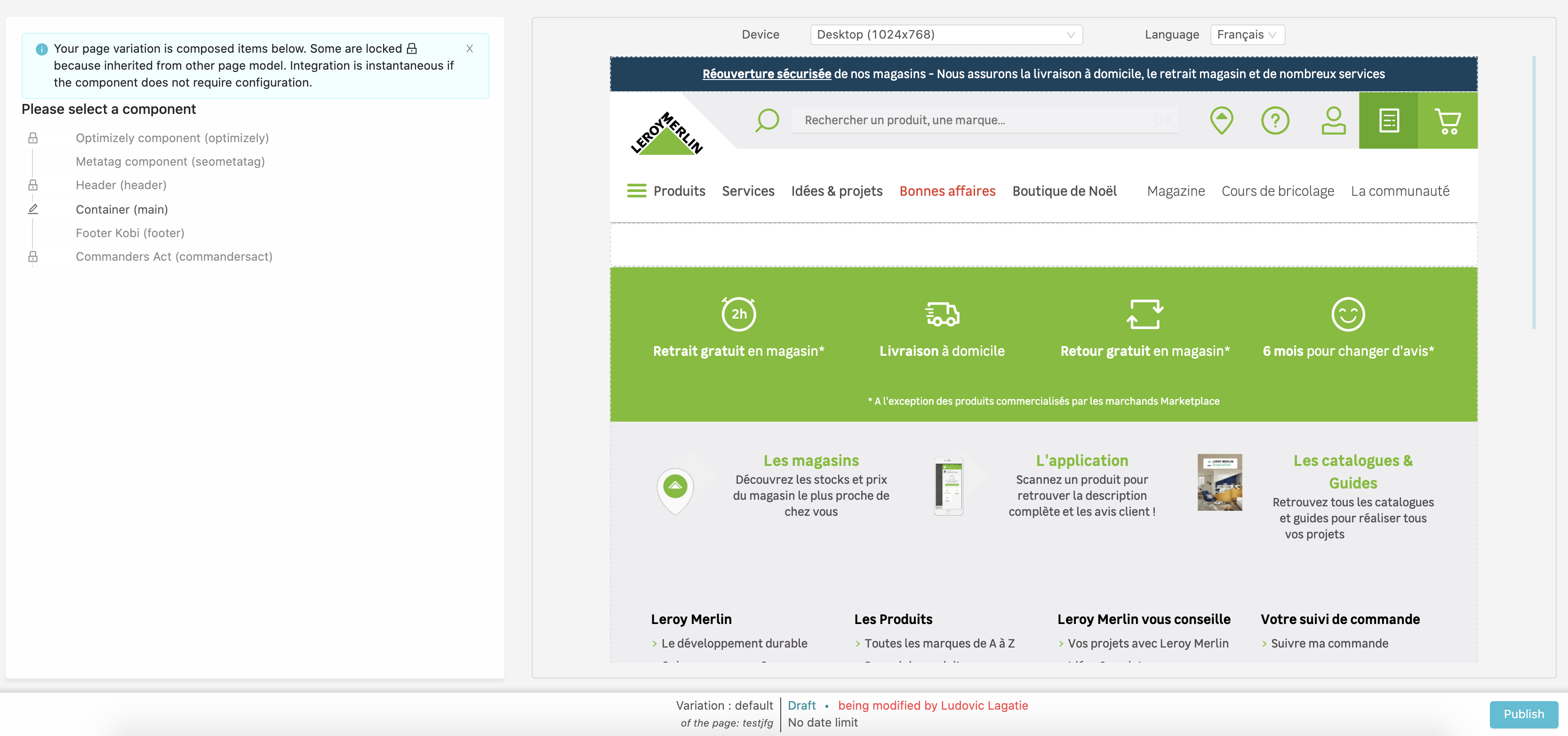Click Retour gratuit en magasin text
Image resolution: width=1568 pixels, height=736 pixels.
point(1145,351)
